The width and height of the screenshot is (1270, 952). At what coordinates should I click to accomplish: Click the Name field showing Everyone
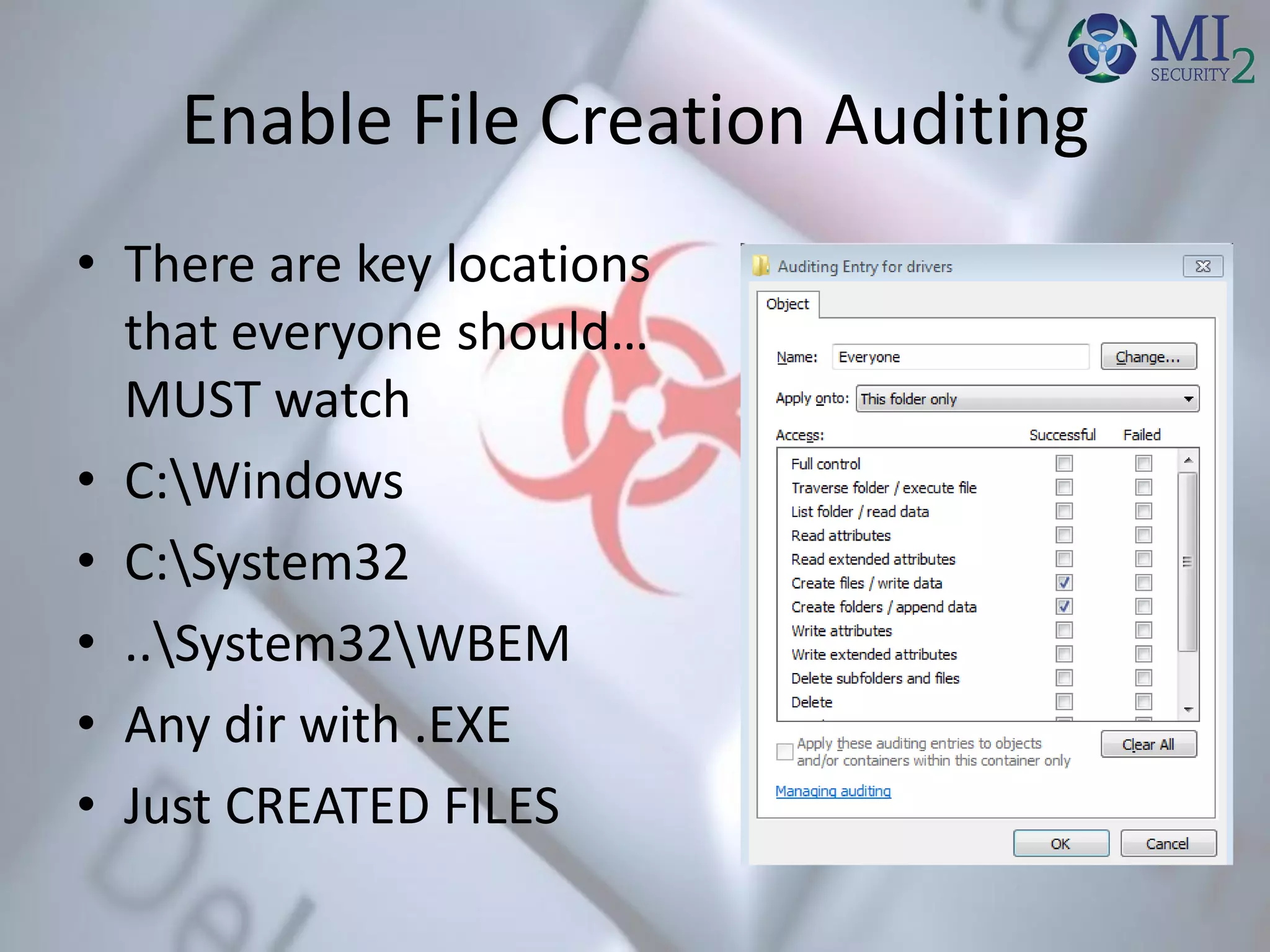960,357
